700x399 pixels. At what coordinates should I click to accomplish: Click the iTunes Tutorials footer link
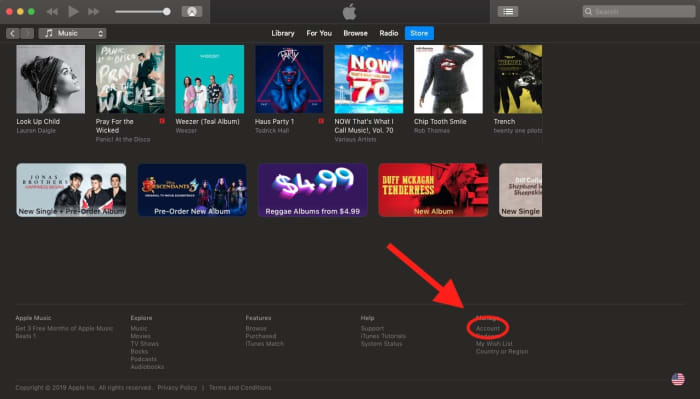(x=383, y=336)
